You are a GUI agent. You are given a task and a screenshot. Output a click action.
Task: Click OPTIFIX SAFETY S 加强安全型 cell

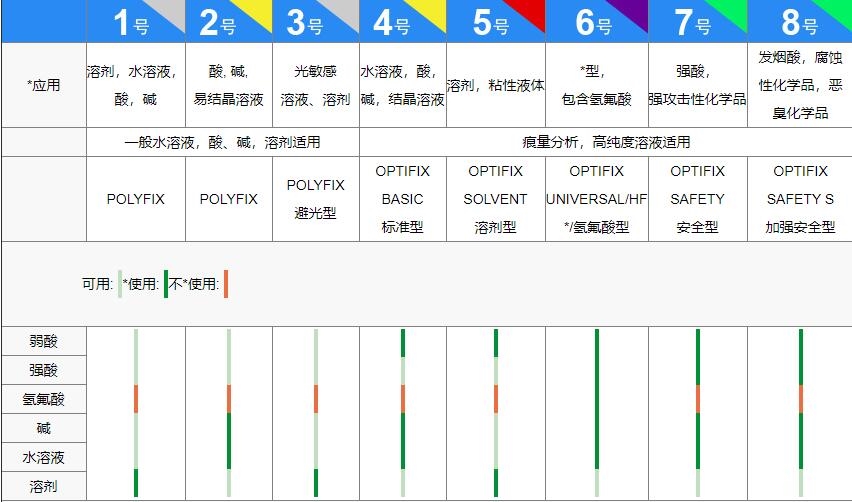tap(800, 199)
